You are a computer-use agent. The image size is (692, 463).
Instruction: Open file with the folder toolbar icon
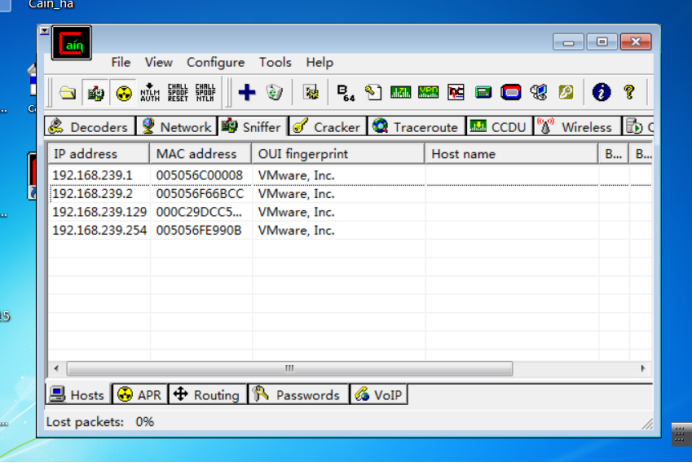click(68, 93)
